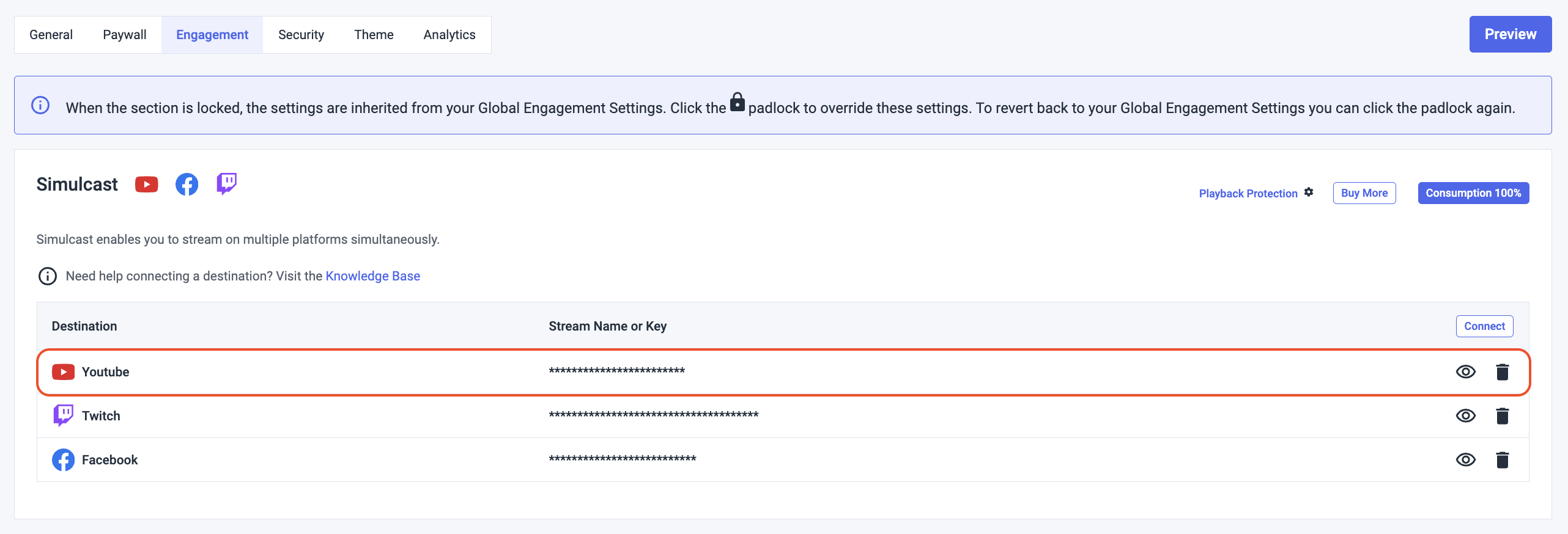Open the Knowledge Base link
Viewport: 1568px width, 534px height.
point(372,276)
